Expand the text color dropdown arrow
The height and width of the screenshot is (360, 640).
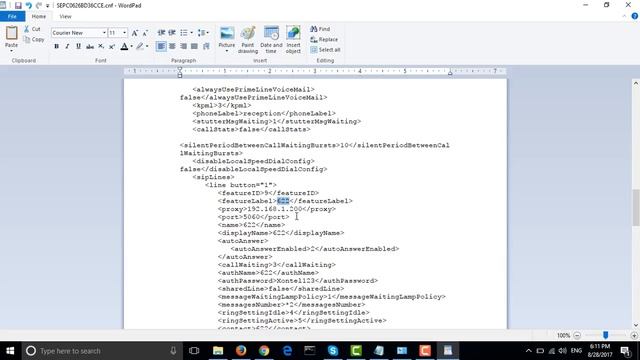pos(131,47)
